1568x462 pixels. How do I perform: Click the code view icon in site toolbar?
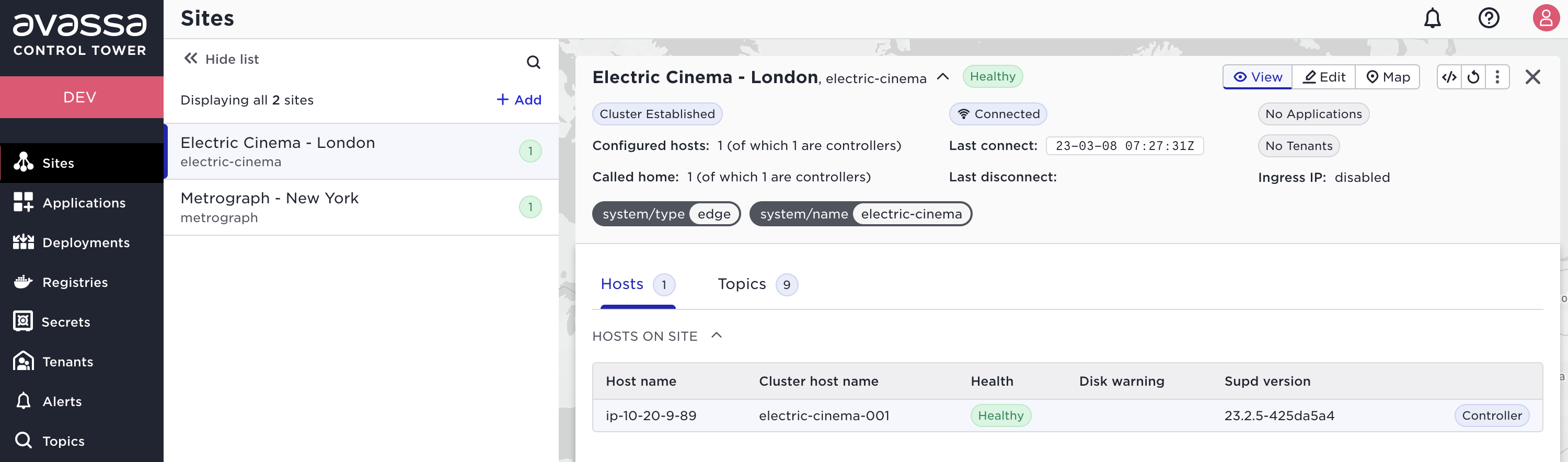pyautogui.click(x=1449, y=77)
